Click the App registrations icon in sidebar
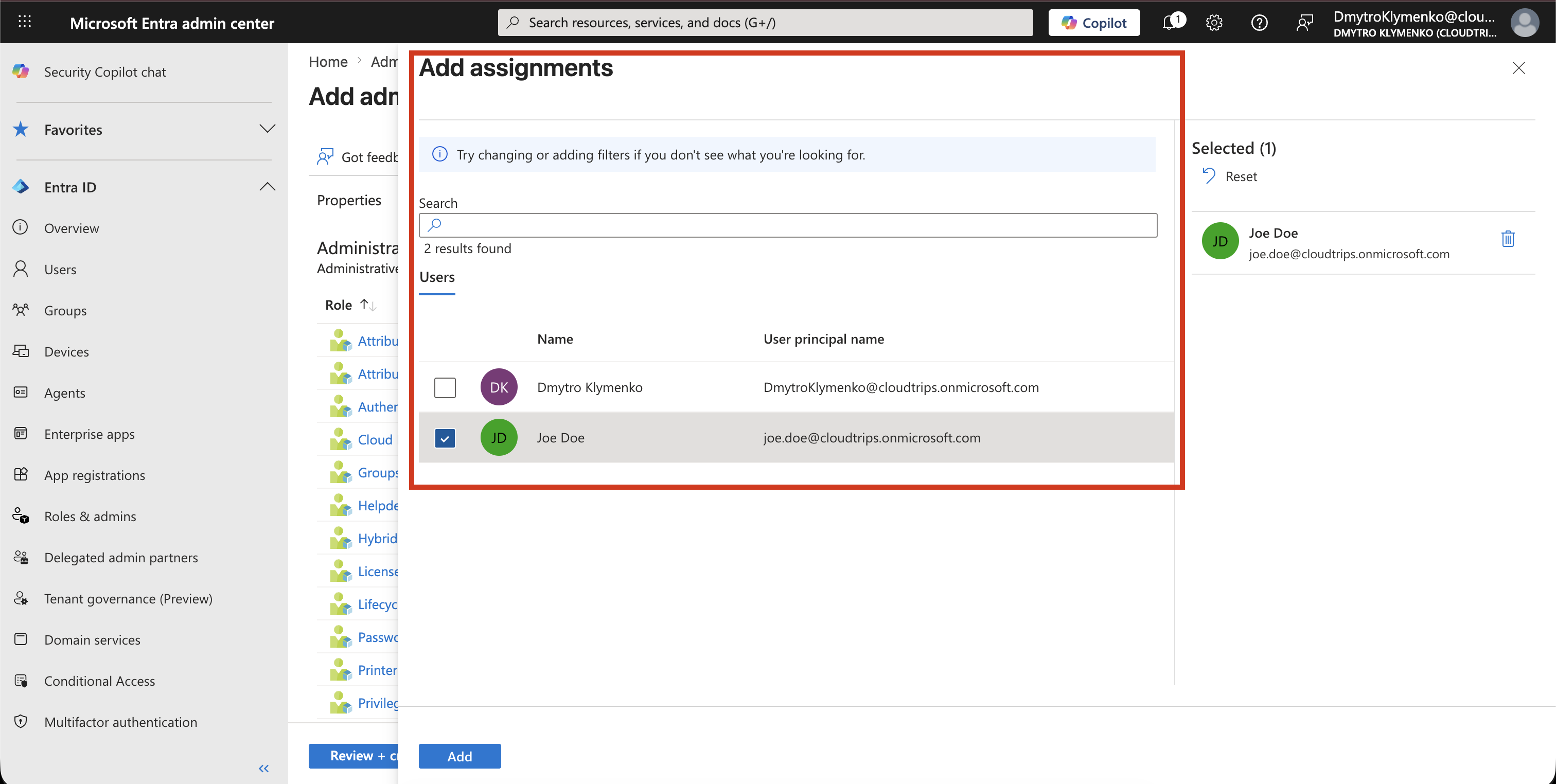This screenshot has width=1556, height=784. (x=21, y=474)
